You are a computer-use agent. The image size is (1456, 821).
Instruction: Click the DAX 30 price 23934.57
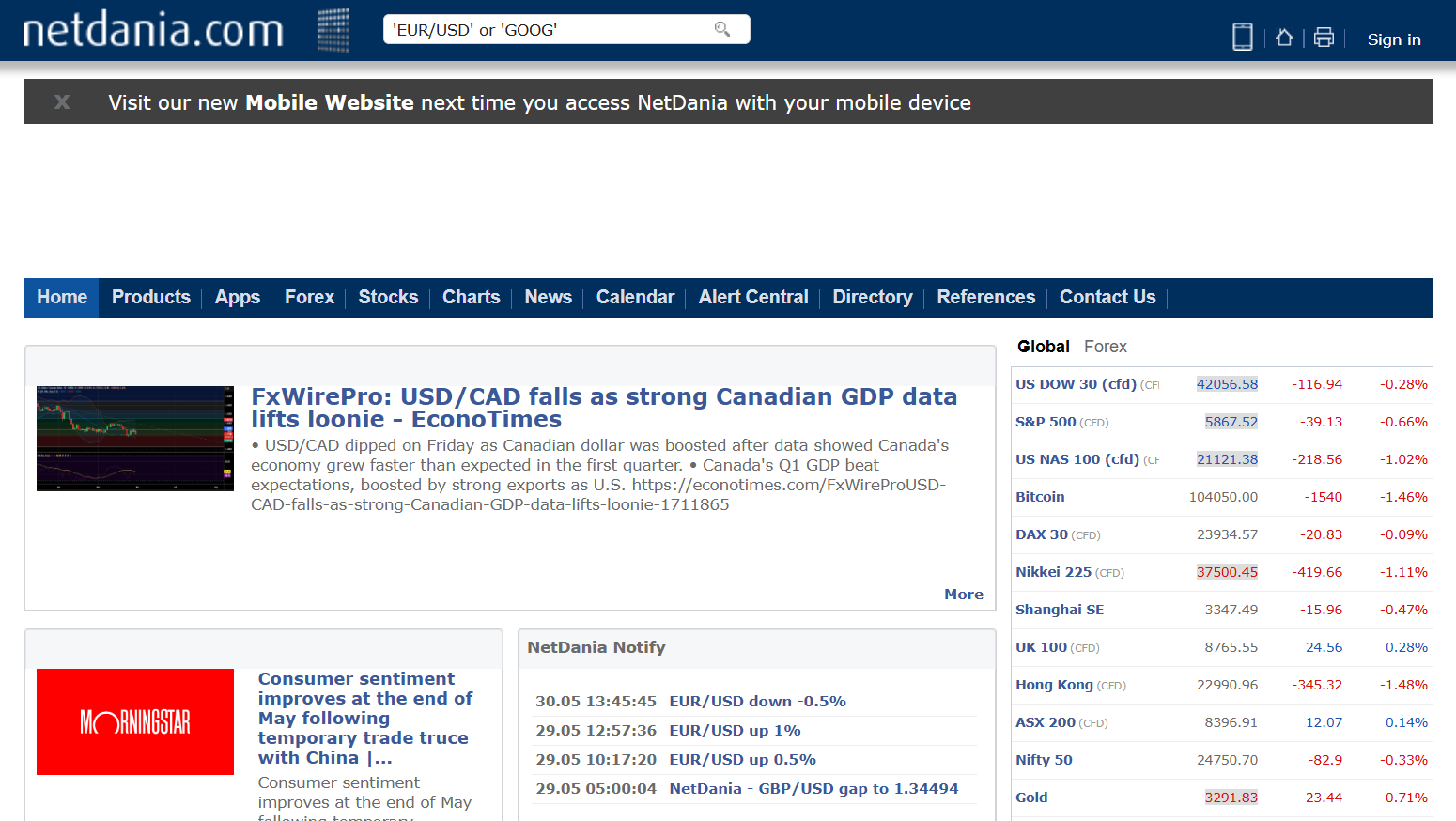1227,534
